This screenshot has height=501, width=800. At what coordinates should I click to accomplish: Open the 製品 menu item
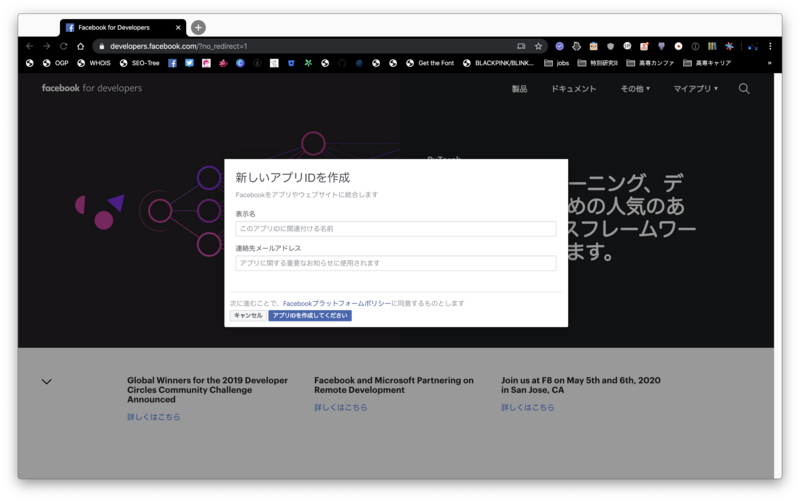(x=519, y=89)
